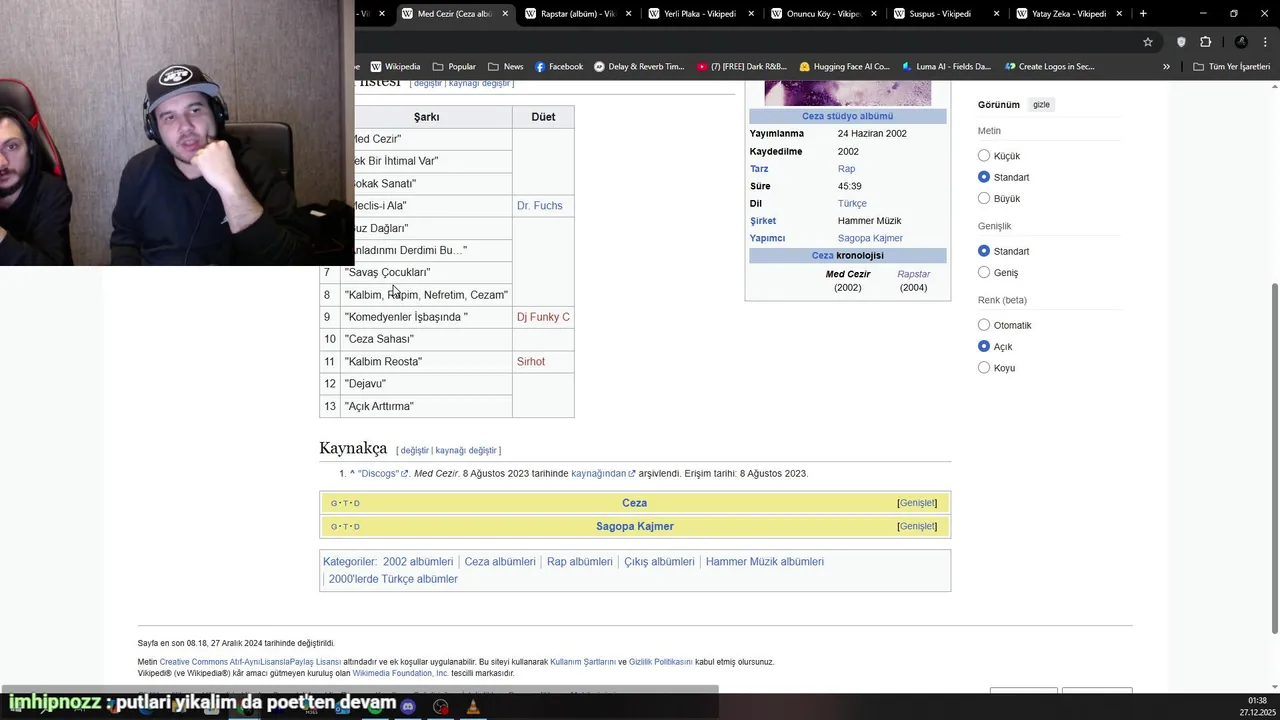Select Büyük text size
This screenshot has width=1280, height=720.
point(984,198)
